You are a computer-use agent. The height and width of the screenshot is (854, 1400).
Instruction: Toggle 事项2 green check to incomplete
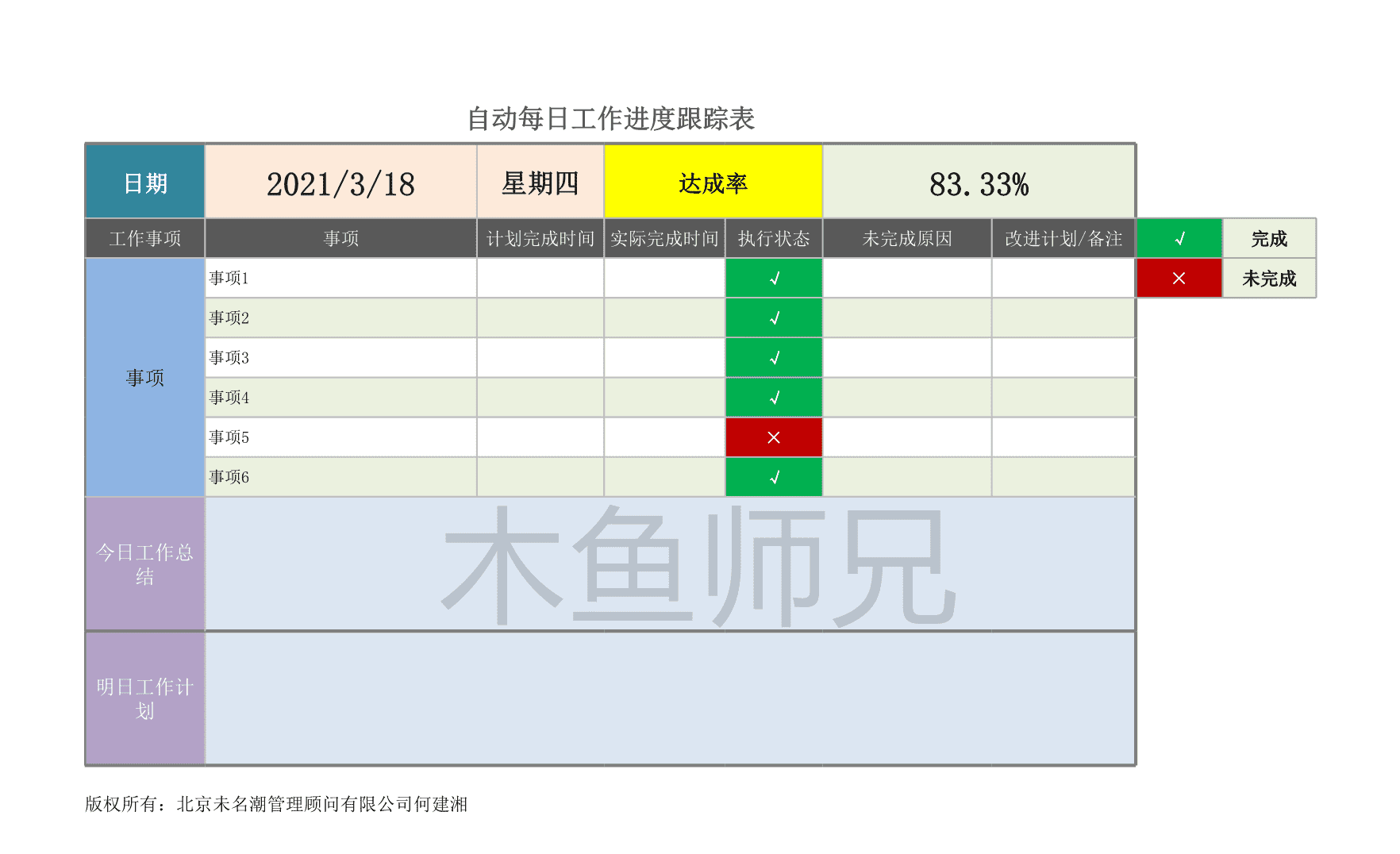click(774, 317)
